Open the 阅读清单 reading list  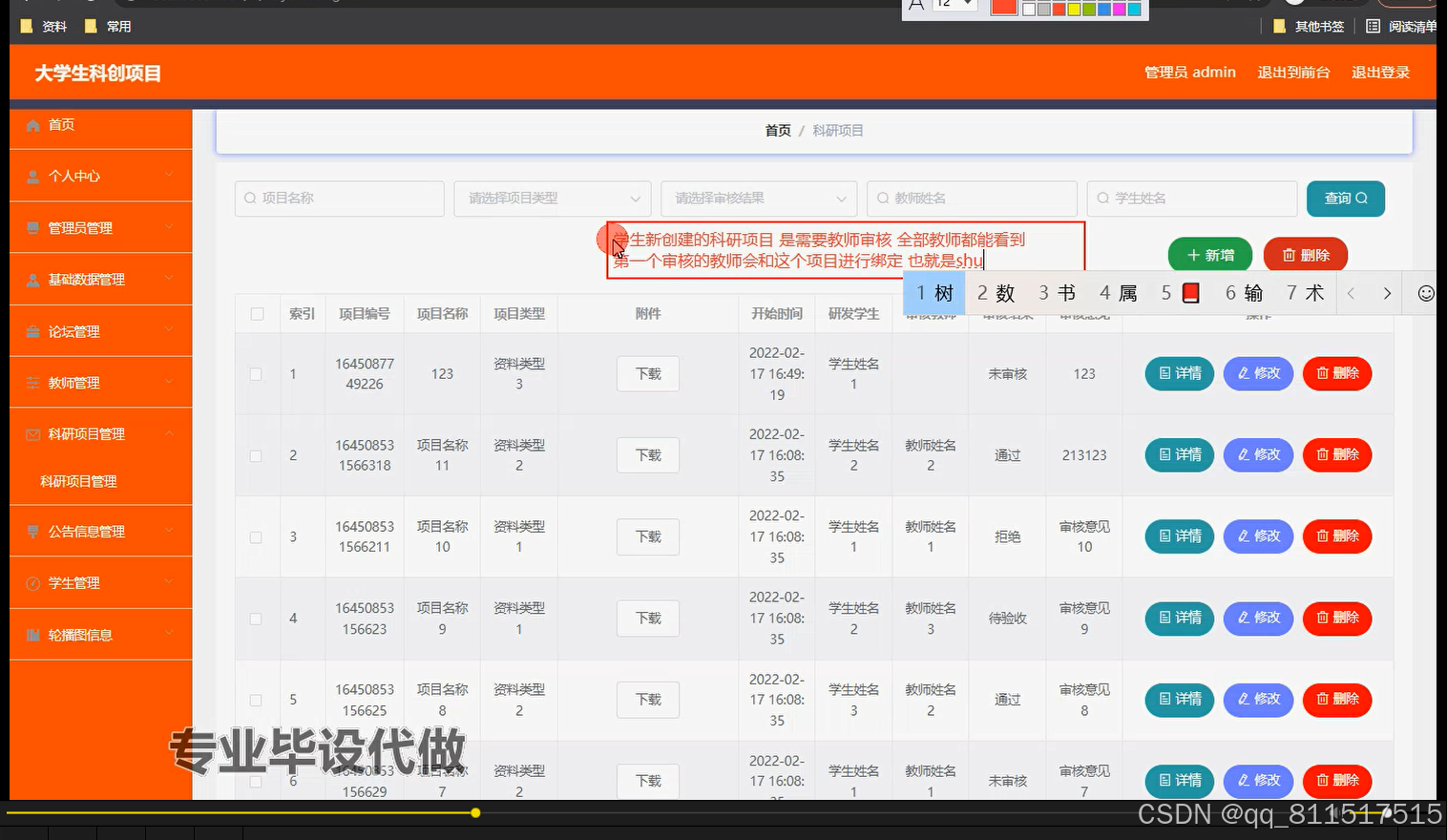1401,27
